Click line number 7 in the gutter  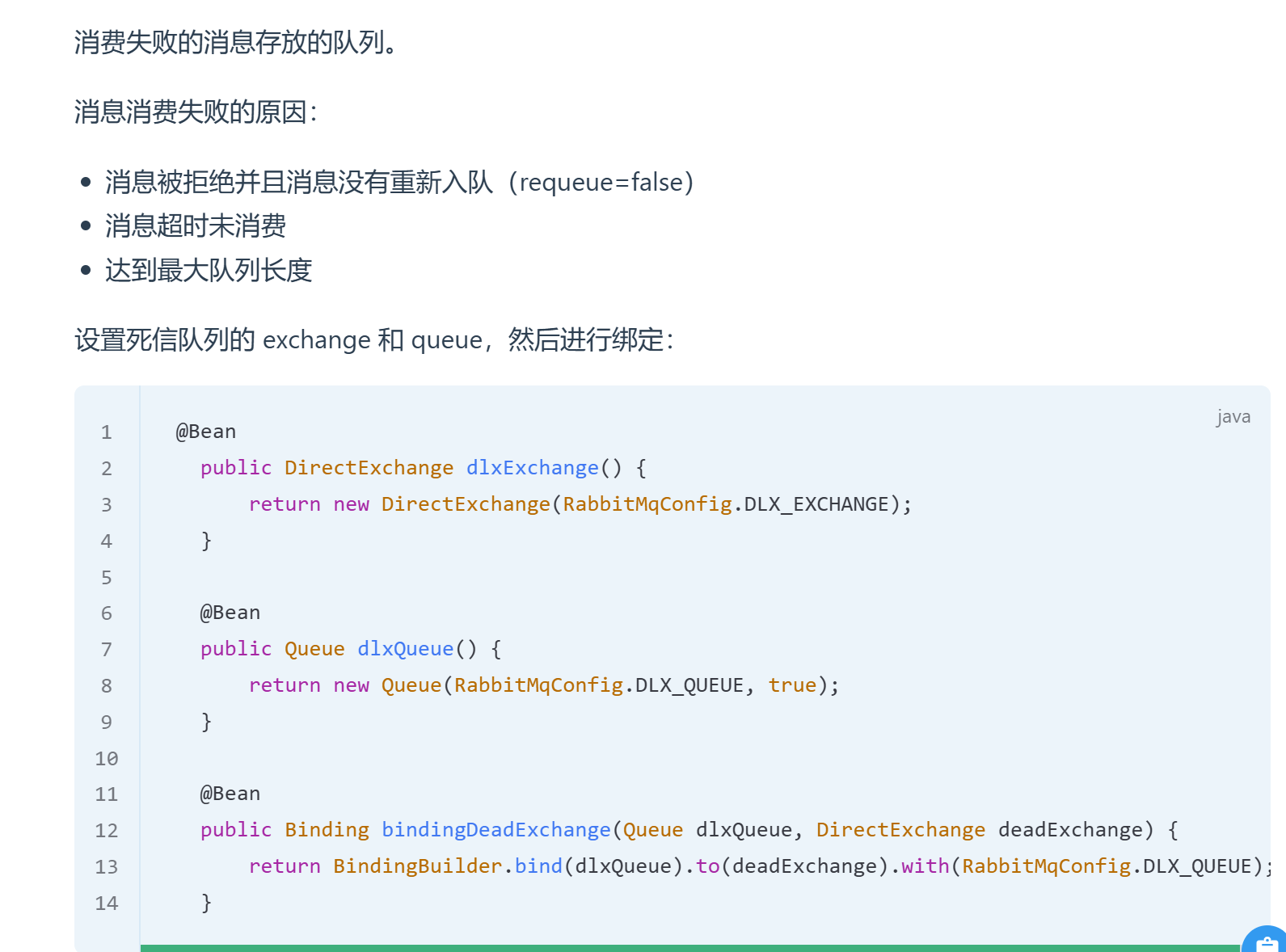(106, 650)
